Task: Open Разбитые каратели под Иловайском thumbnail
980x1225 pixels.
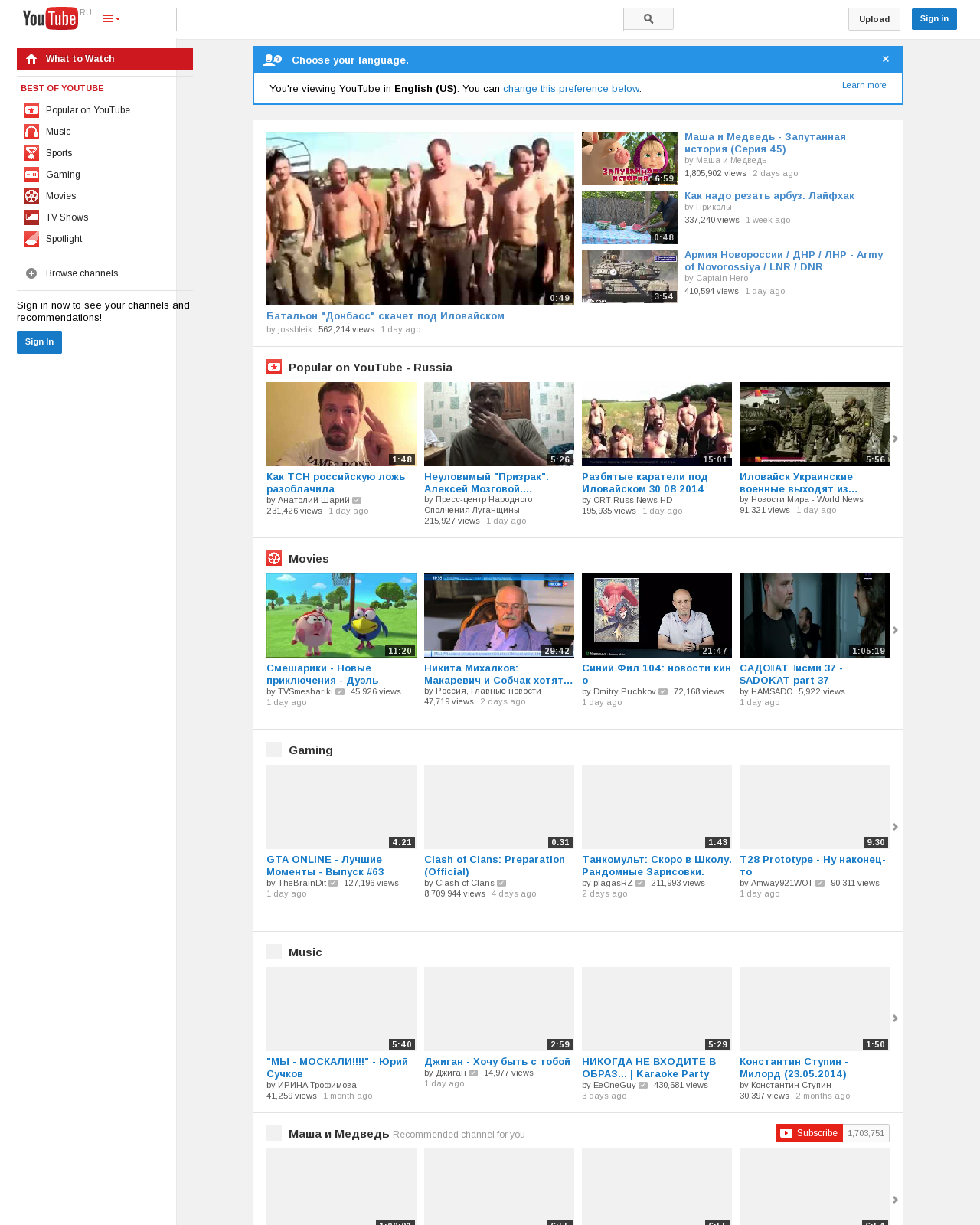Action: click(657, 424)
